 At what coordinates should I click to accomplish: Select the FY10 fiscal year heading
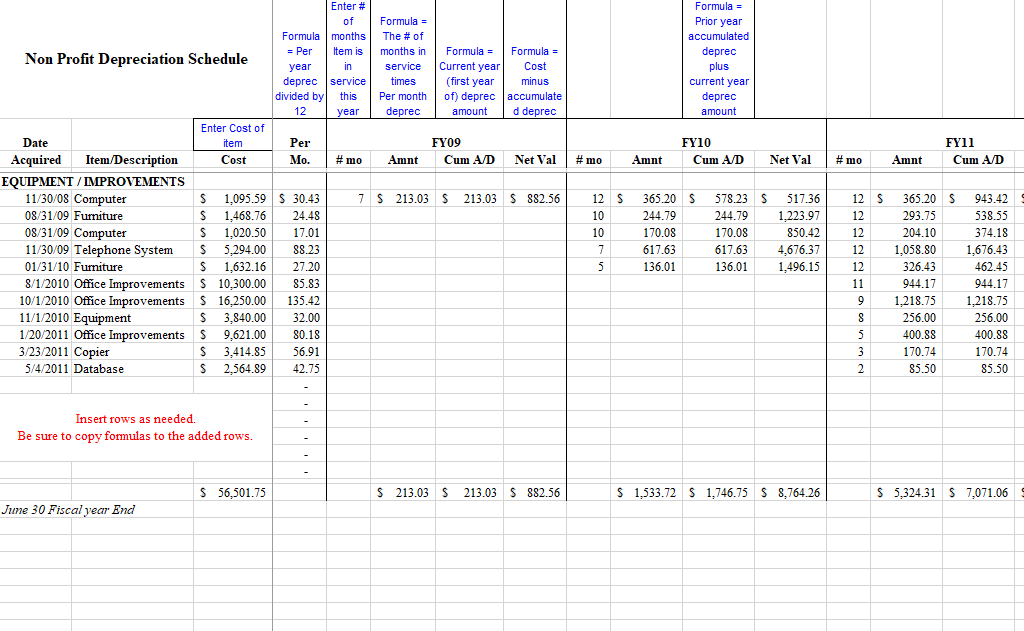(696, 142)
